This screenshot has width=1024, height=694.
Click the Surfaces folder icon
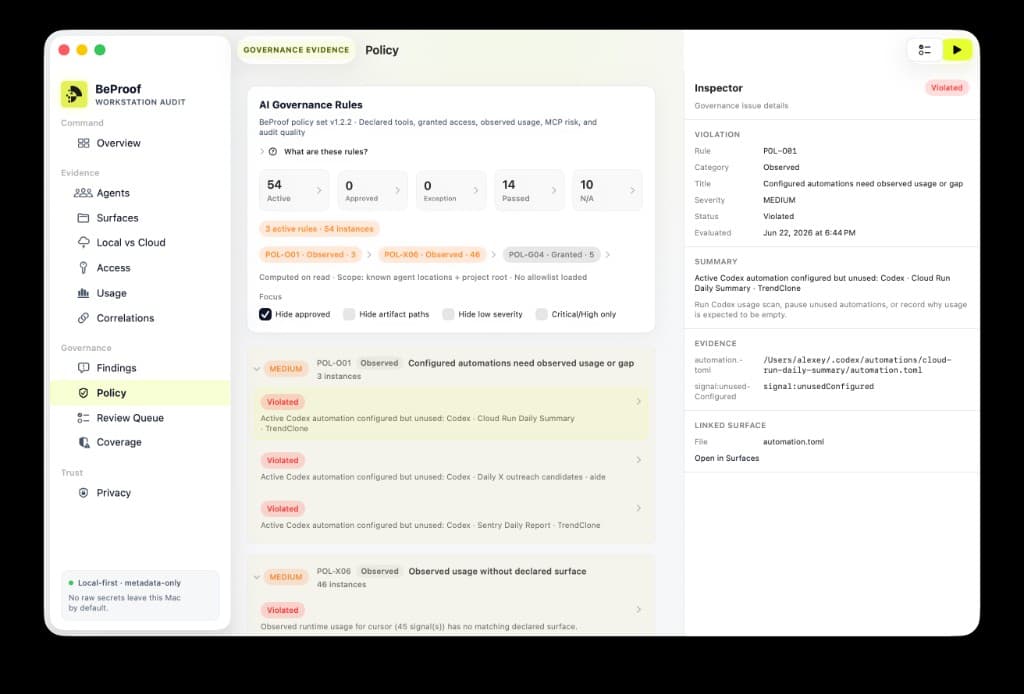coord(84,217)
